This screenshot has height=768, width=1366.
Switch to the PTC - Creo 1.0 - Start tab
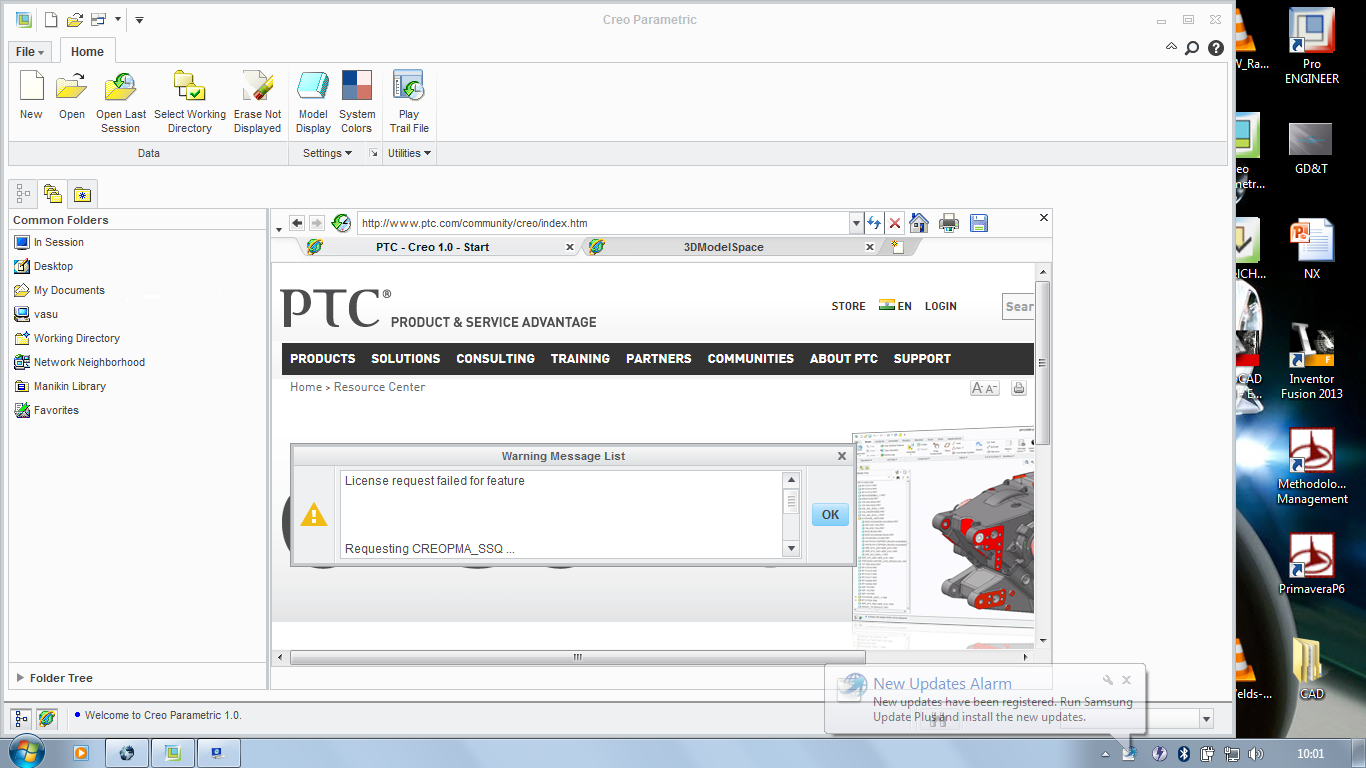coord(432,247)
